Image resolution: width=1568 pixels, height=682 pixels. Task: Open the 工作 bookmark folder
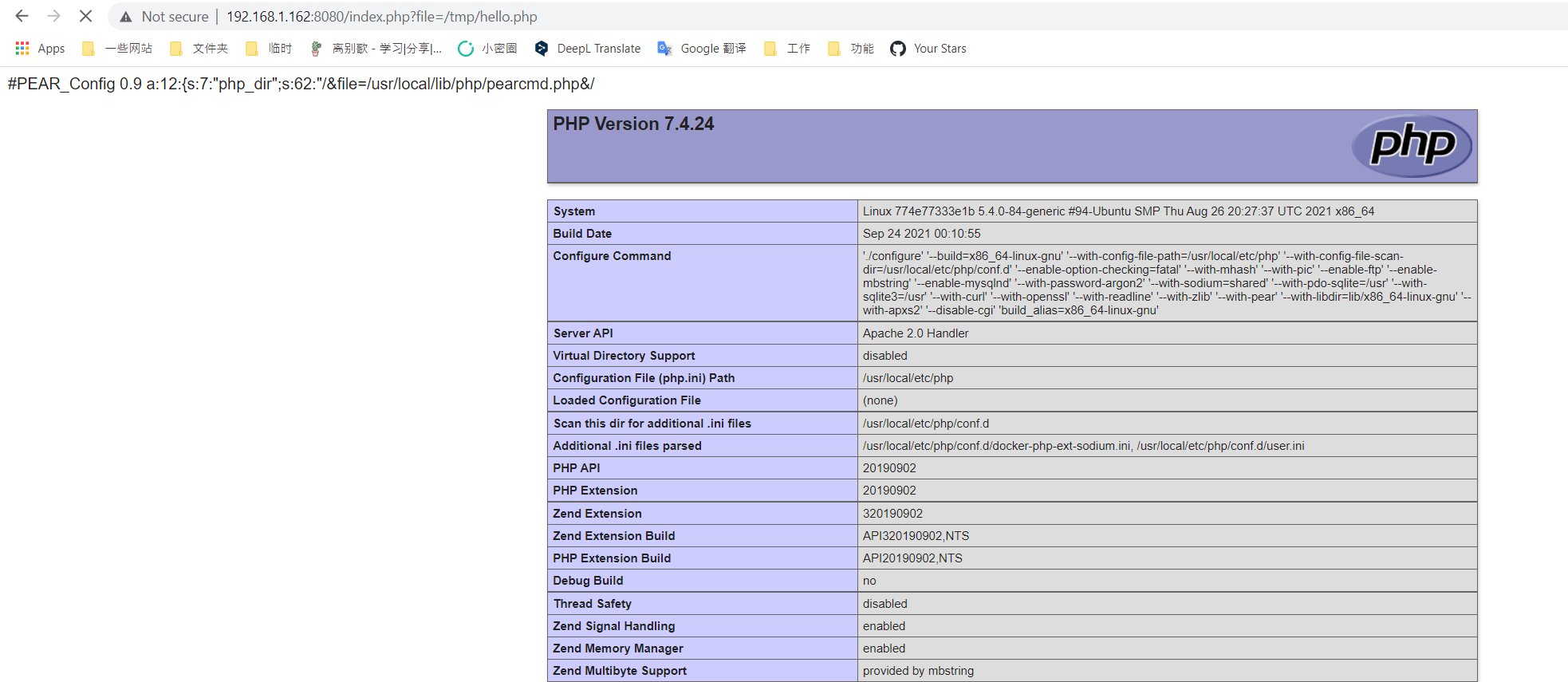click(x=787, y=49)
